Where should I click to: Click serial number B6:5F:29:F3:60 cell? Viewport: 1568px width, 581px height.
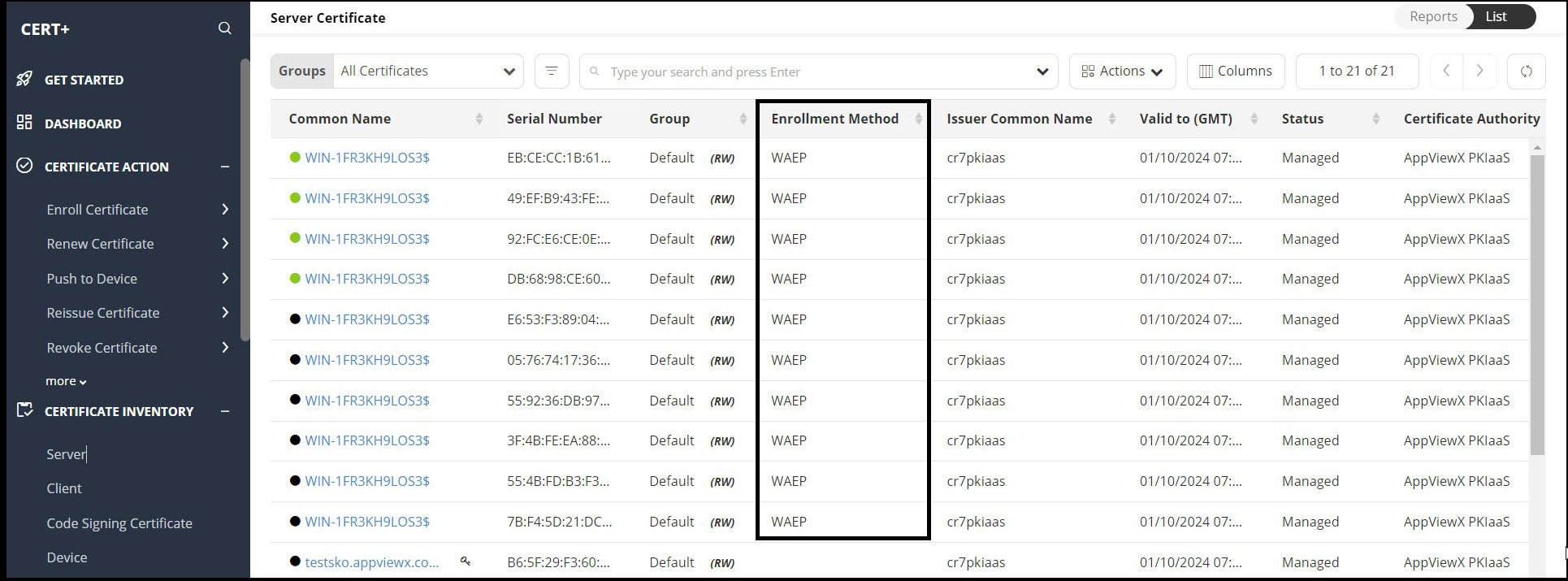(x=558, y=562)
